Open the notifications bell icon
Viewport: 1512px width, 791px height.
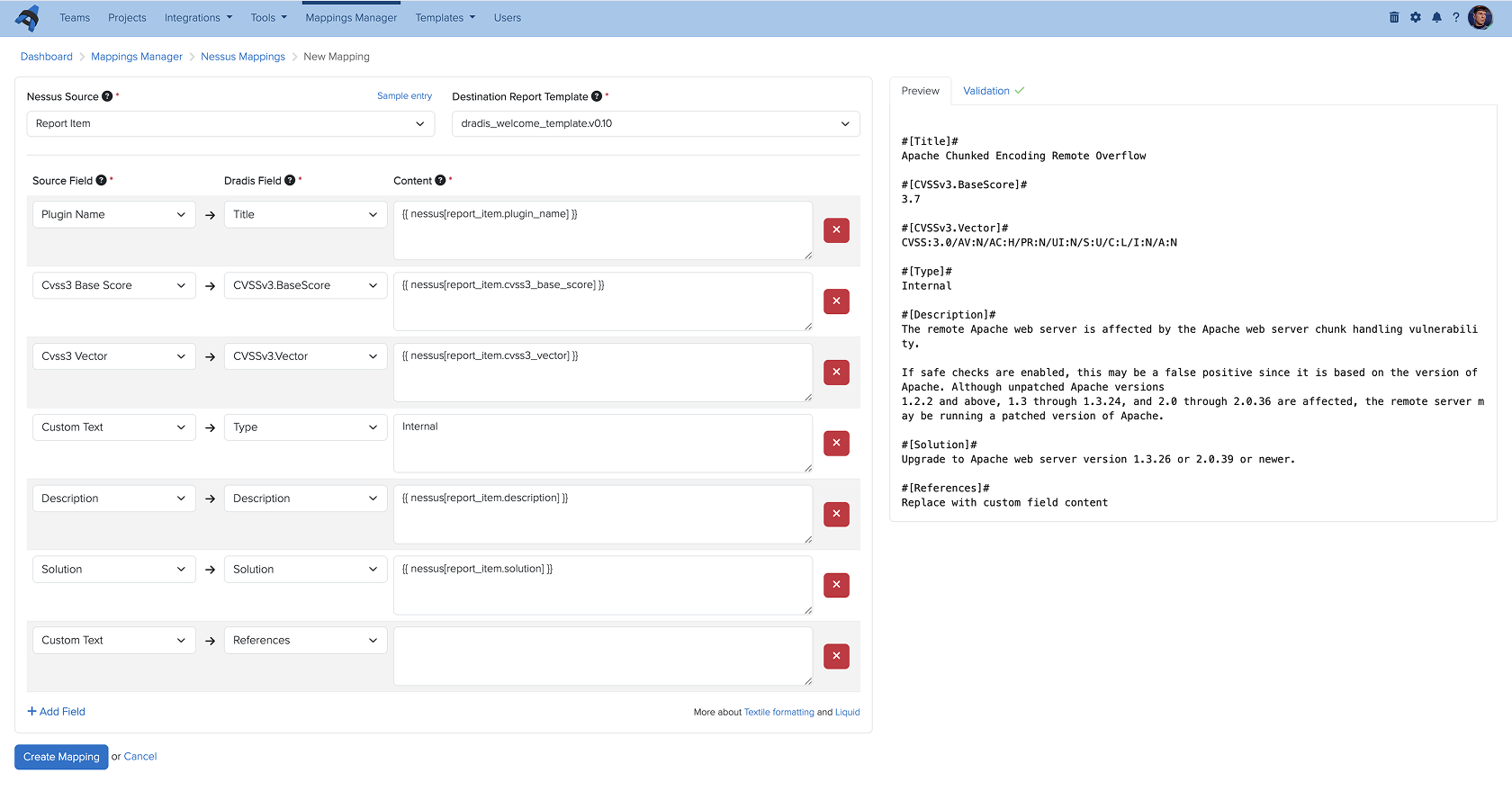pos(1436,17)
